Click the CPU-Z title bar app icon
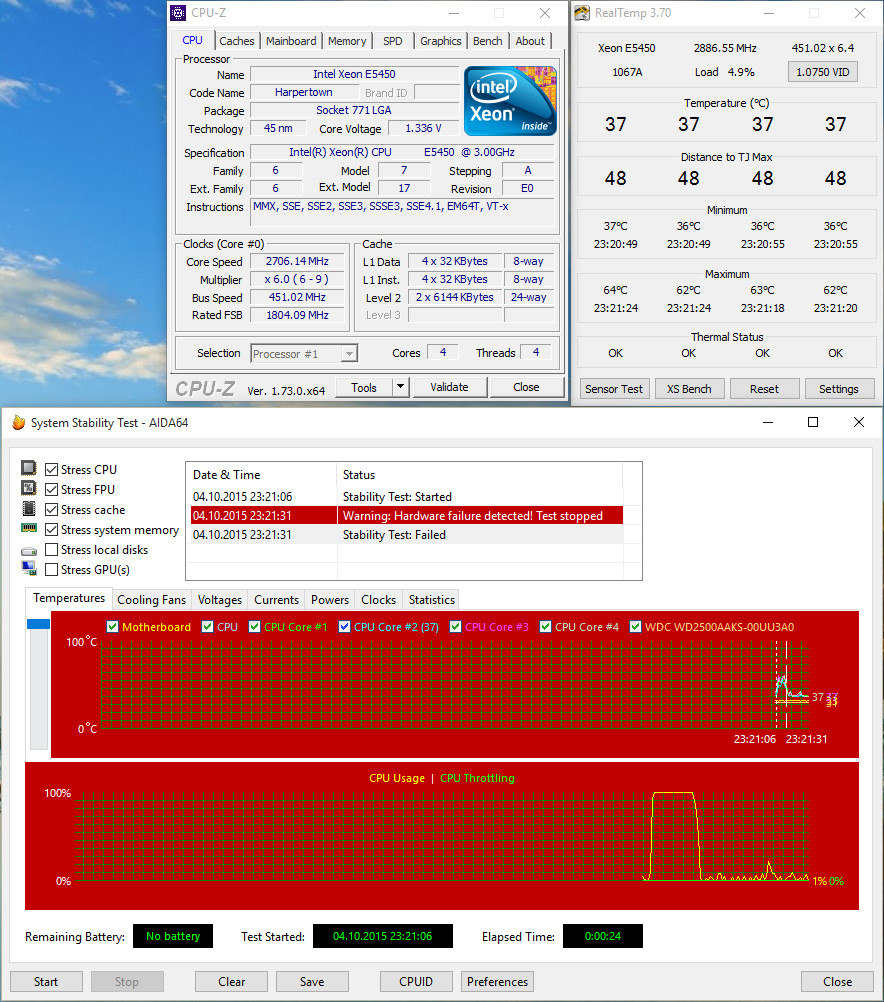Image resolution: width=884 pixels, height=1002 pixels. pos(178,13)
